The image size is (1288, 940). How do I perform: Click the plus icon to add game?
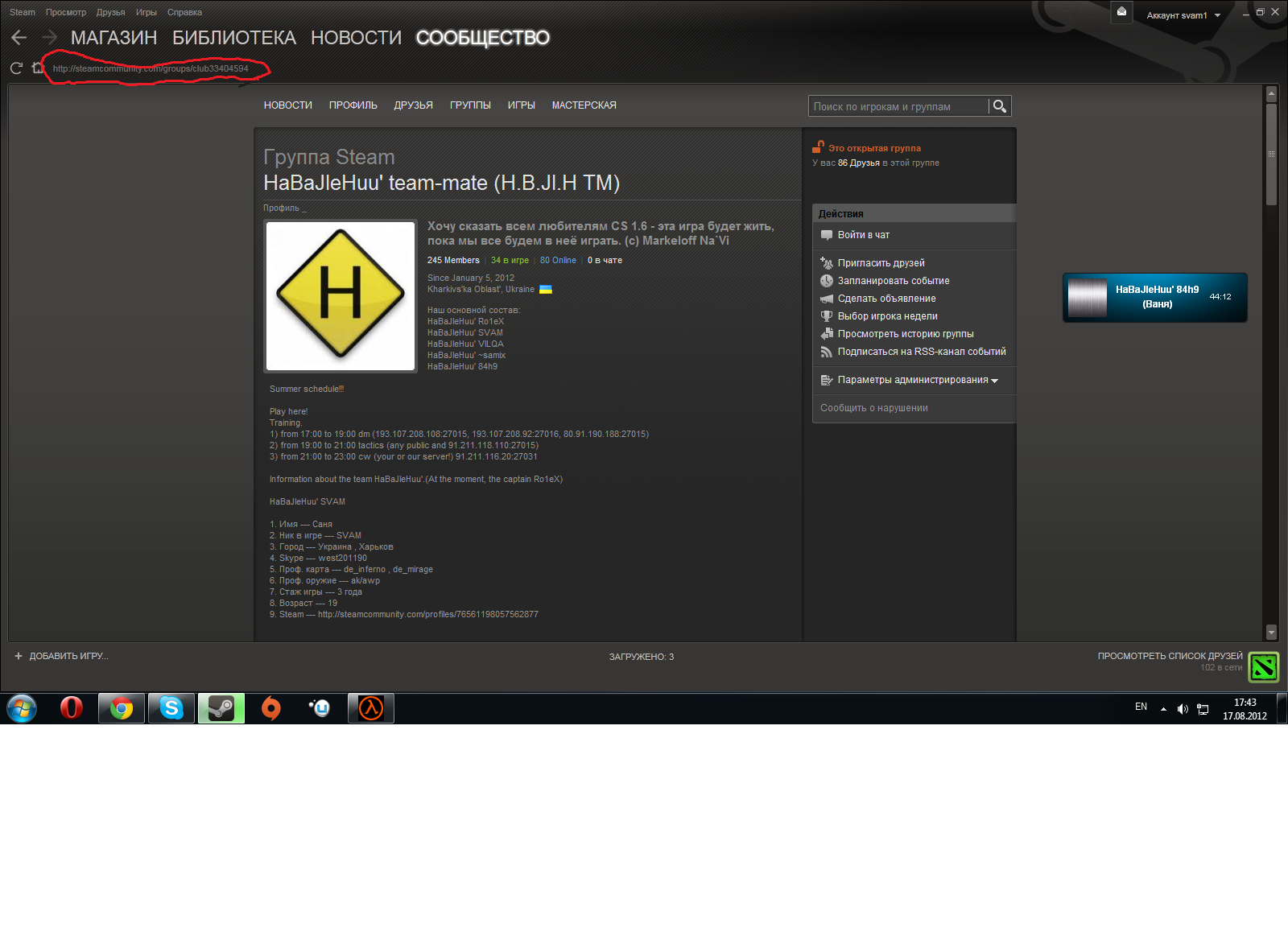click(19, 656)
